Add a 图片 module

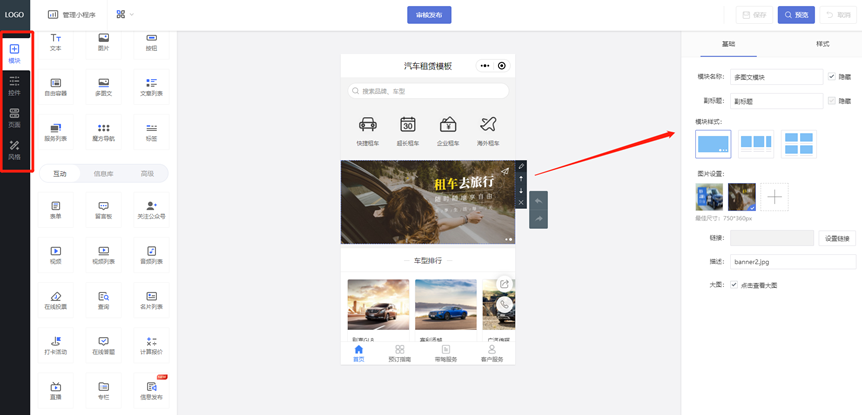pos(103,42)
